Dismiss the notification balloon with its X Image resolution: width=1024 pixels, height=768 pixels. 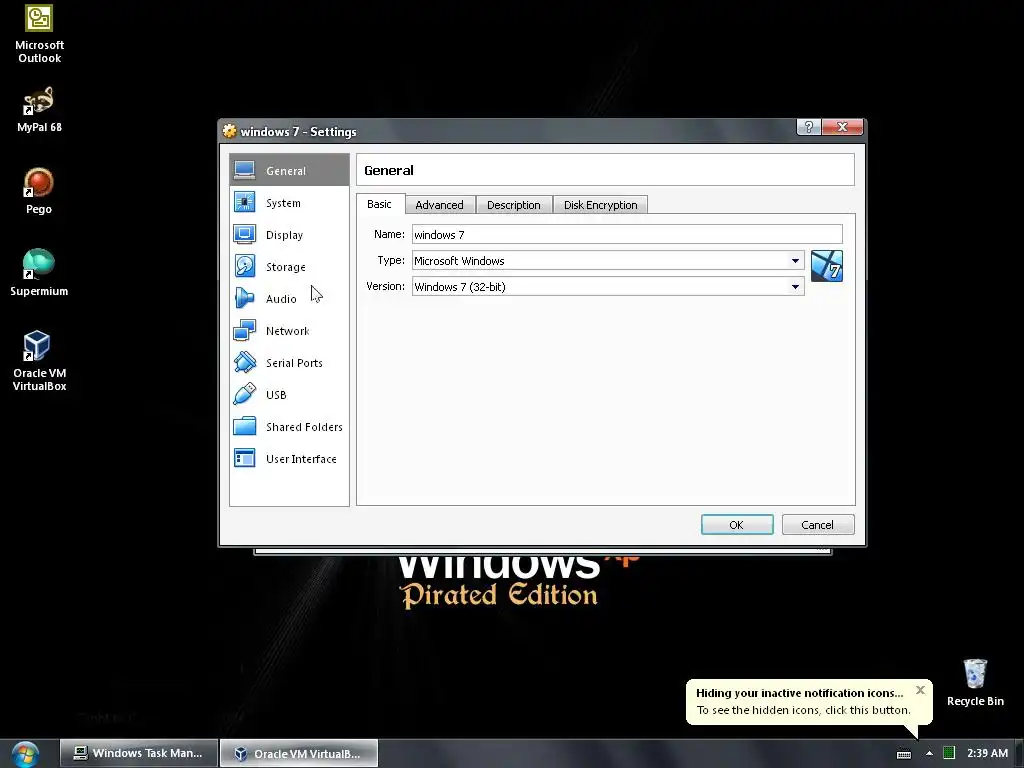click(920, 690)
